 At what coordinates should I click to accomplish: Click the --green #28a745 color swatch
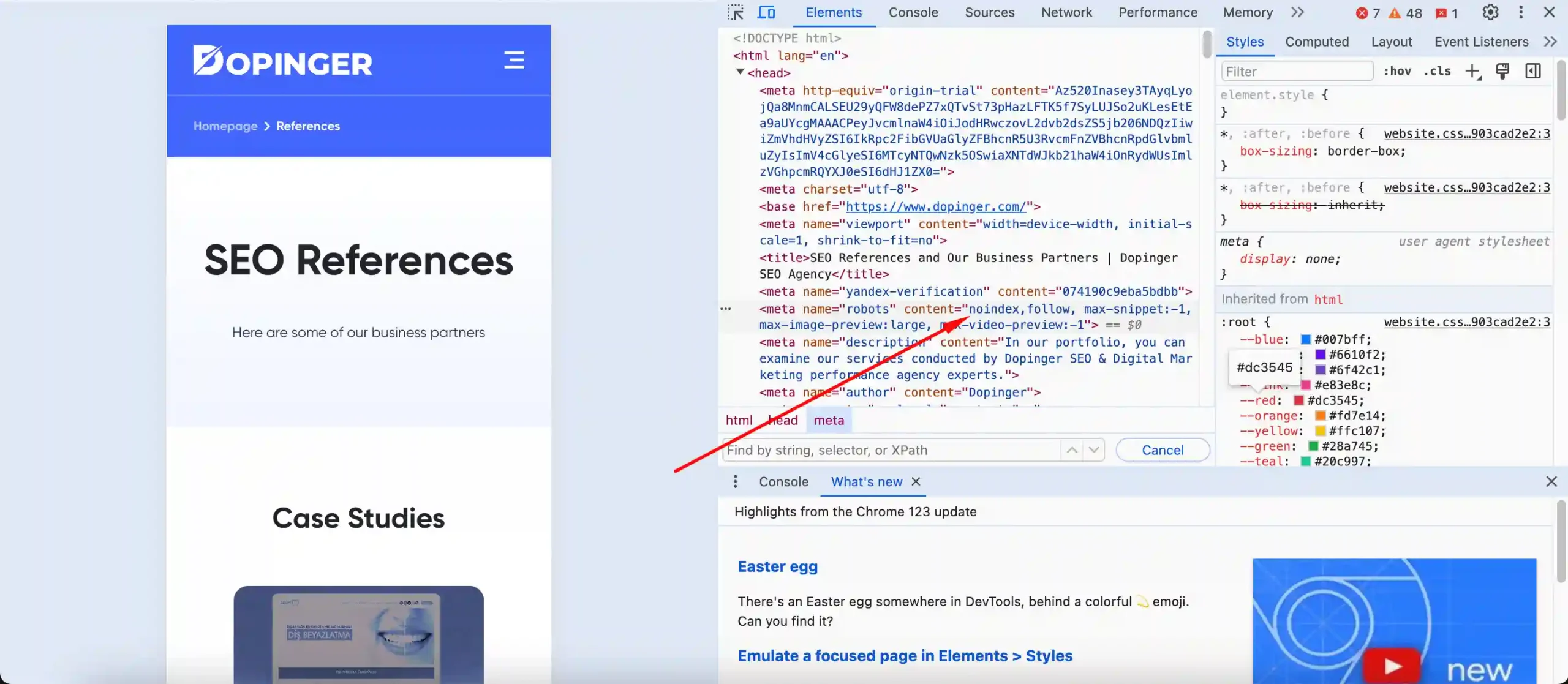point(1313,446)
